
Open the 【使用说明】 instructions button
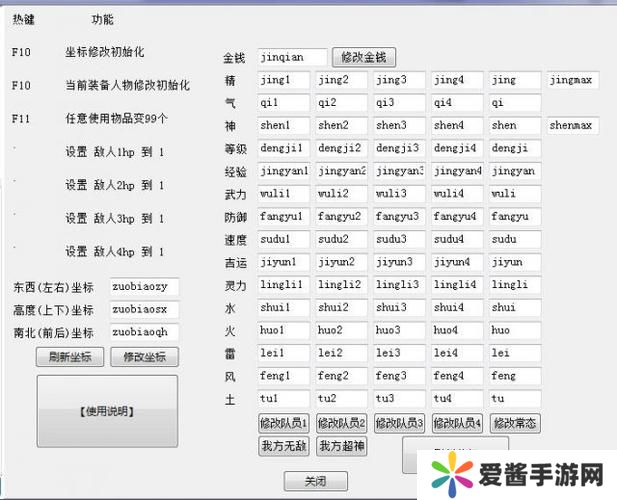coord(107,411)
